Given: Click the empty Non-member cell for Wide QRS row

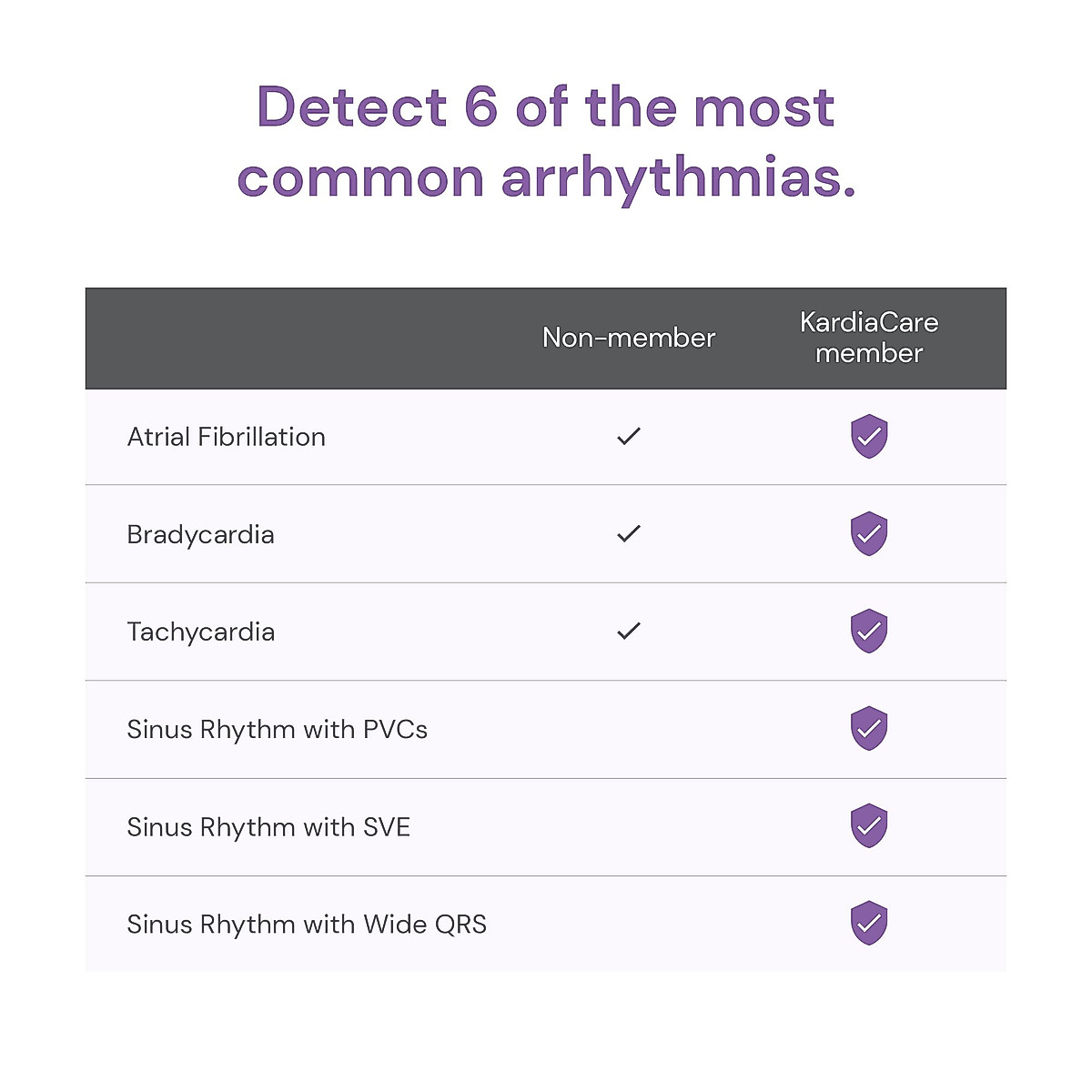Looking at the screenshot, I should click(x=629, y=924).
